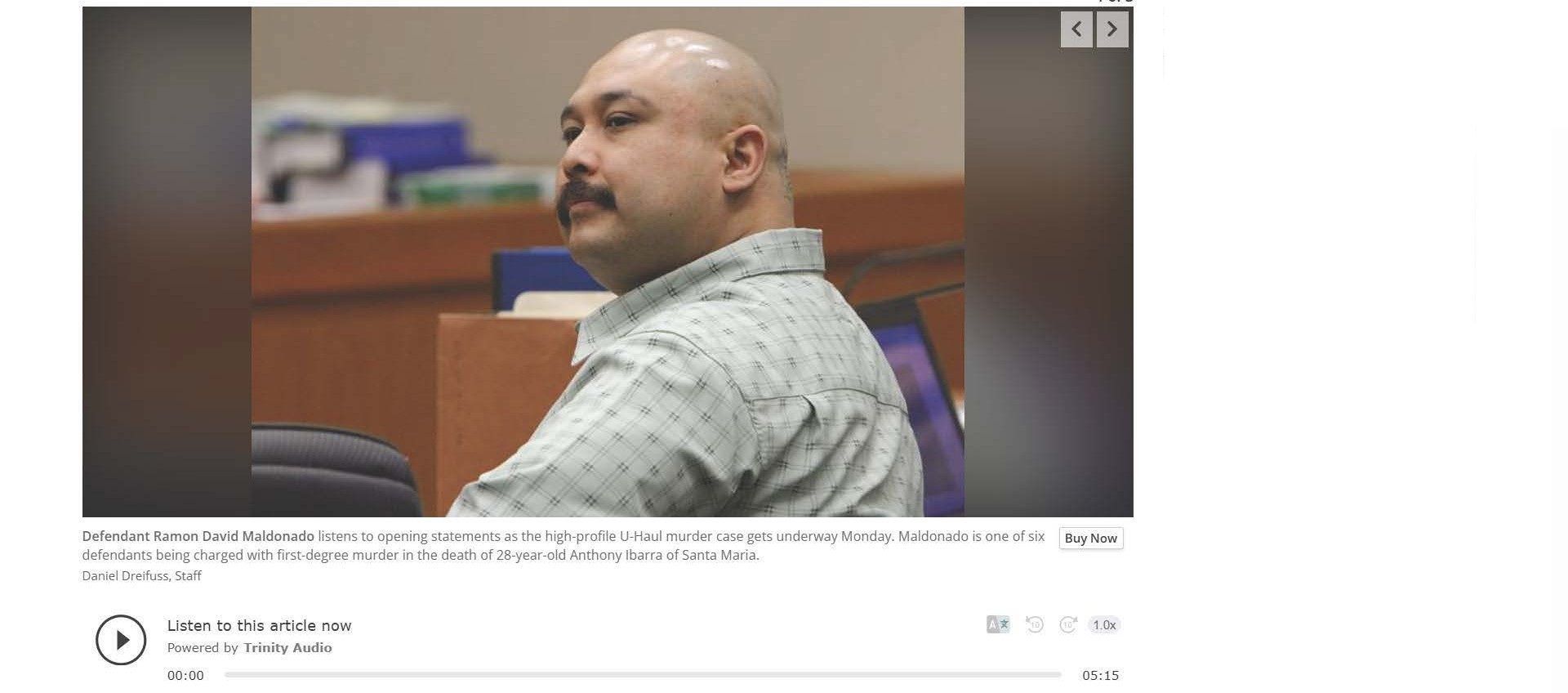Screen dimensions: 1568x693
Task: Click the Listen to this article now heading
Action: pyautogui.click(x=260, y=626)
